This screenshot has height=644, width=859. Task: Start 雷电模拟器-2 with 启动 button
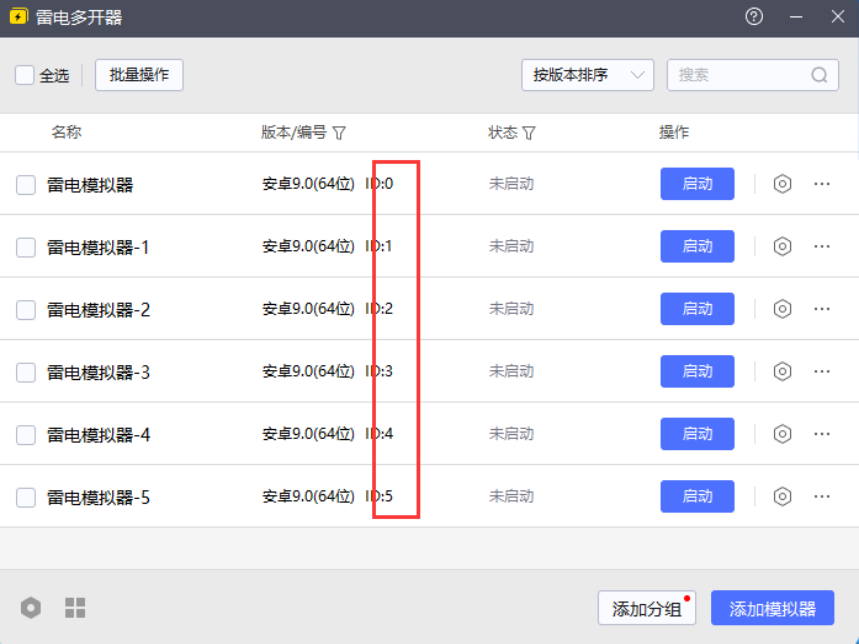[697, 309]
